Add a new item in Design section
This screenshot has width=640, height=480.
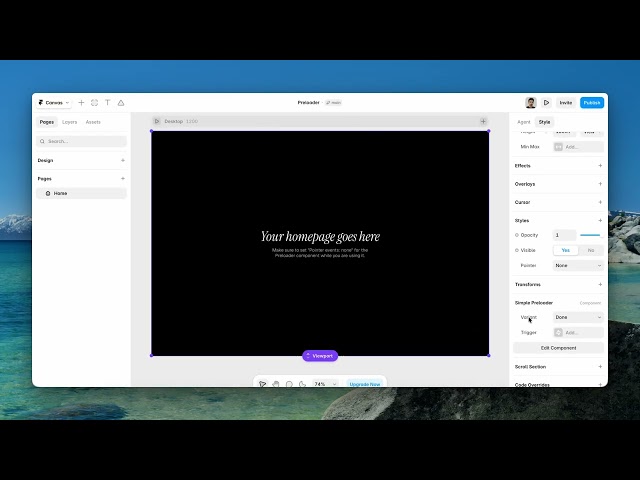(123, 160)
